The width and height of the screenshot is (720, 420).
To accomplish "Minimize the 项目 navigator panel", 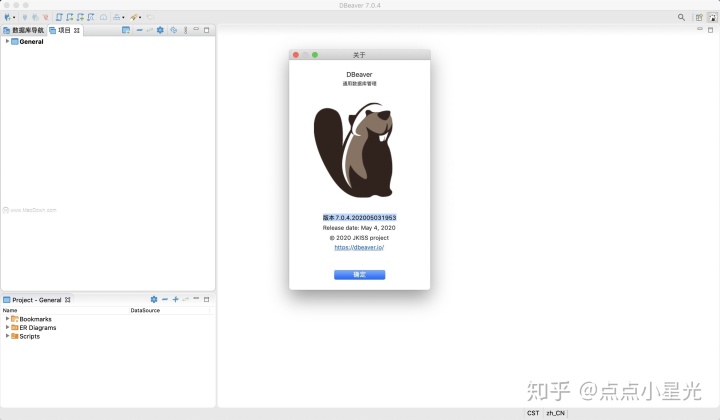I will 196,30.
